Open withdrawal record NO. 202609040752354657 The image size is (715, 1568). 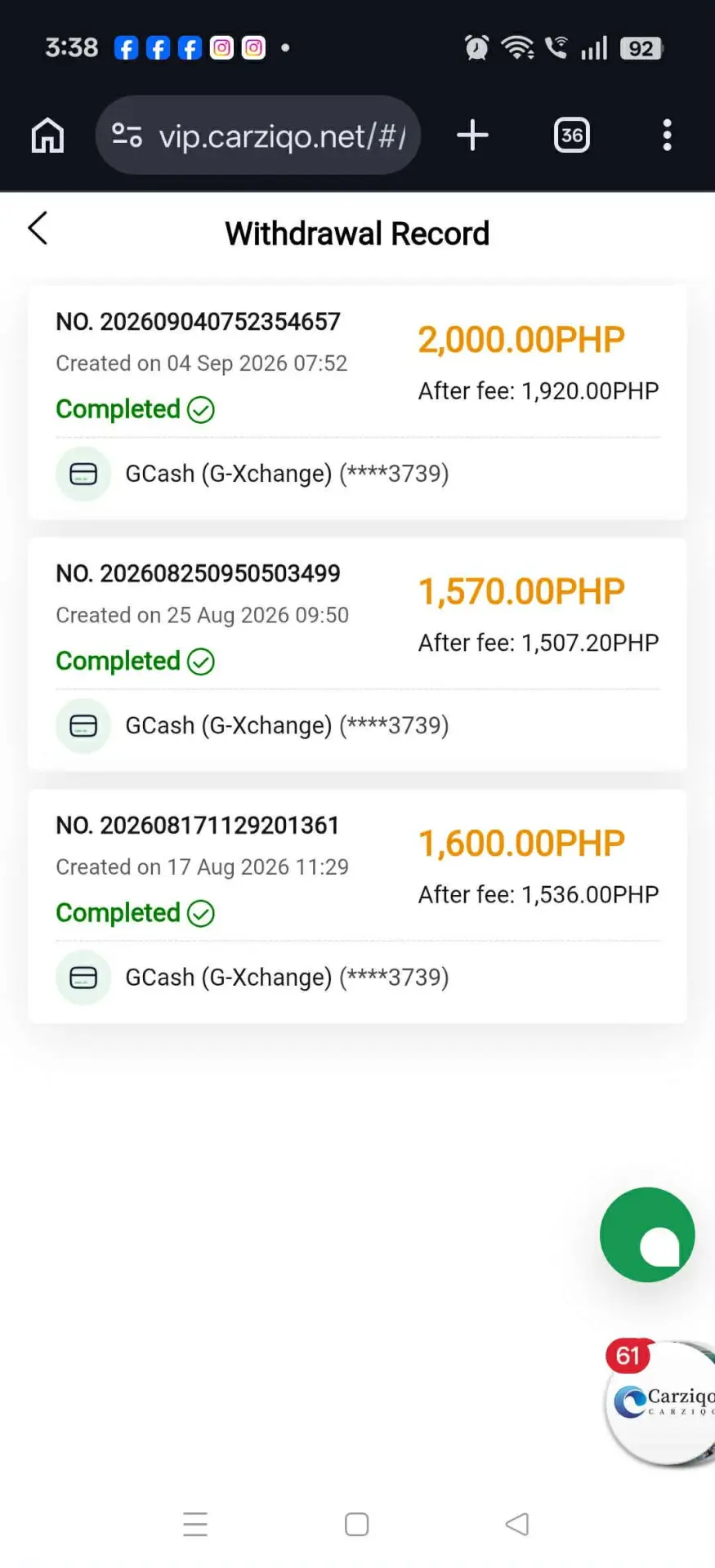pos(357,403)
